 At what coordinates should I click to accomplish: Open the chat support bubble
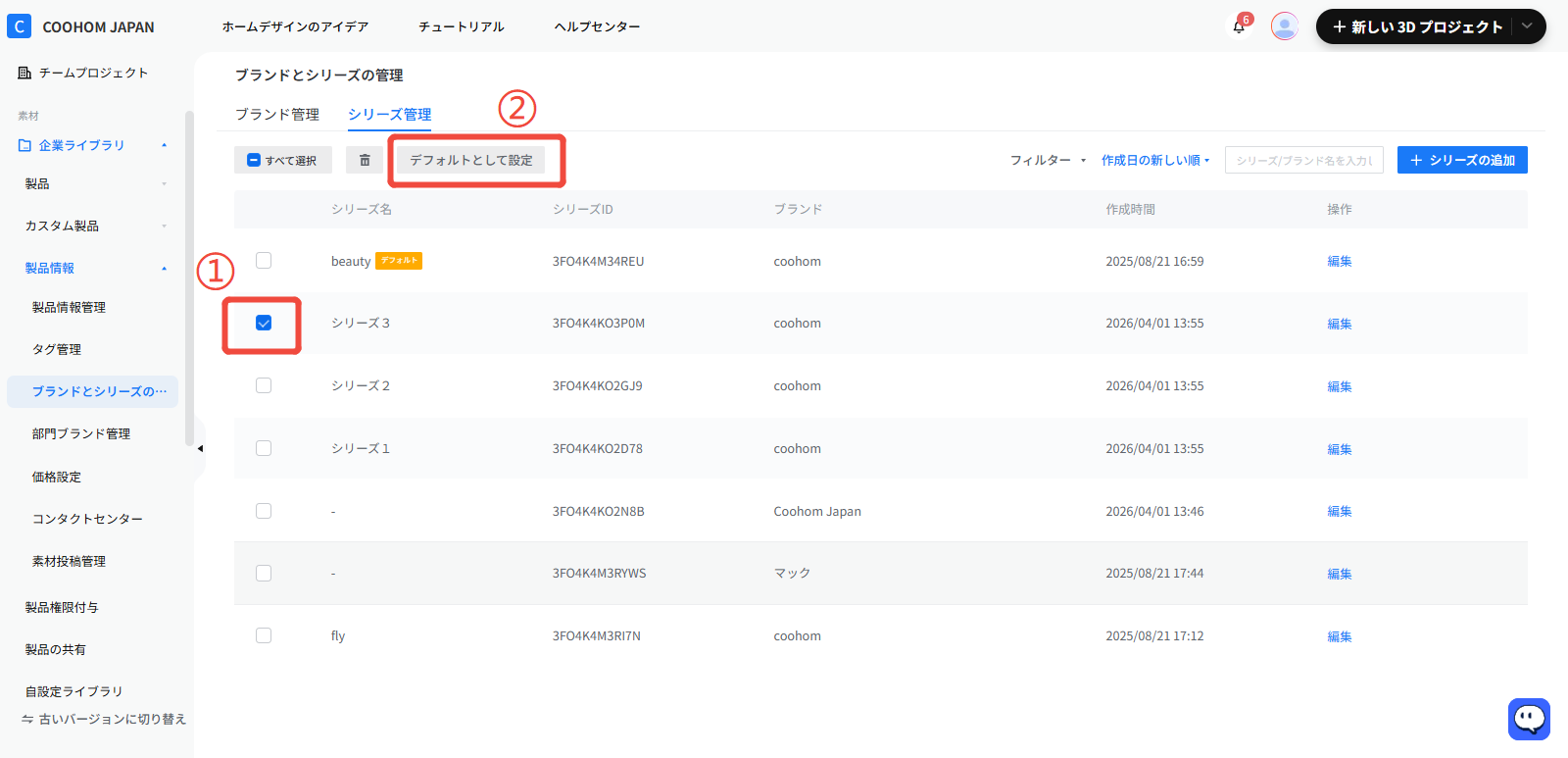pos(1529,719)
